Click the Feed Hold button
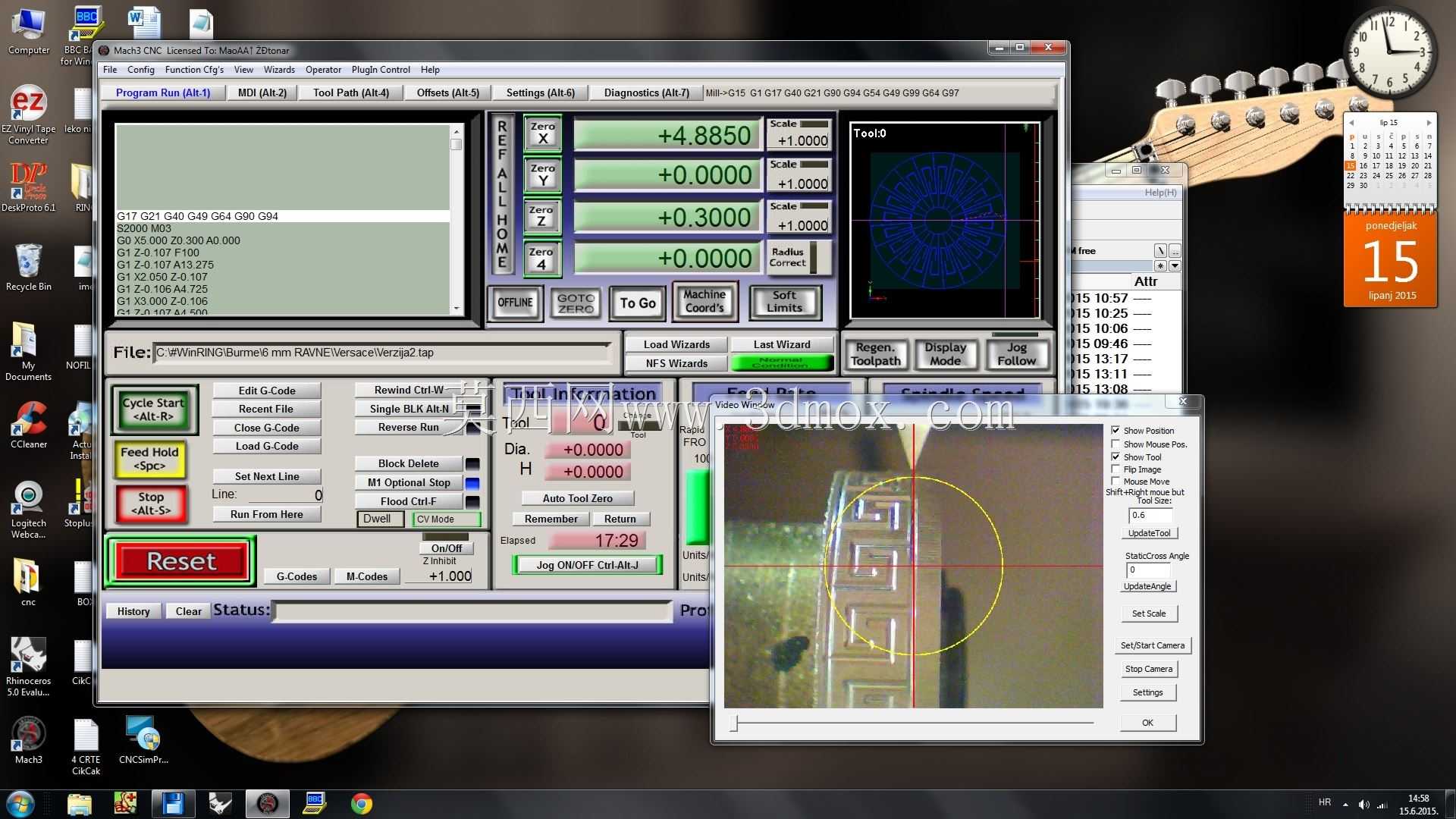This screenshot has height=819, width=1456. pos(150,459)
